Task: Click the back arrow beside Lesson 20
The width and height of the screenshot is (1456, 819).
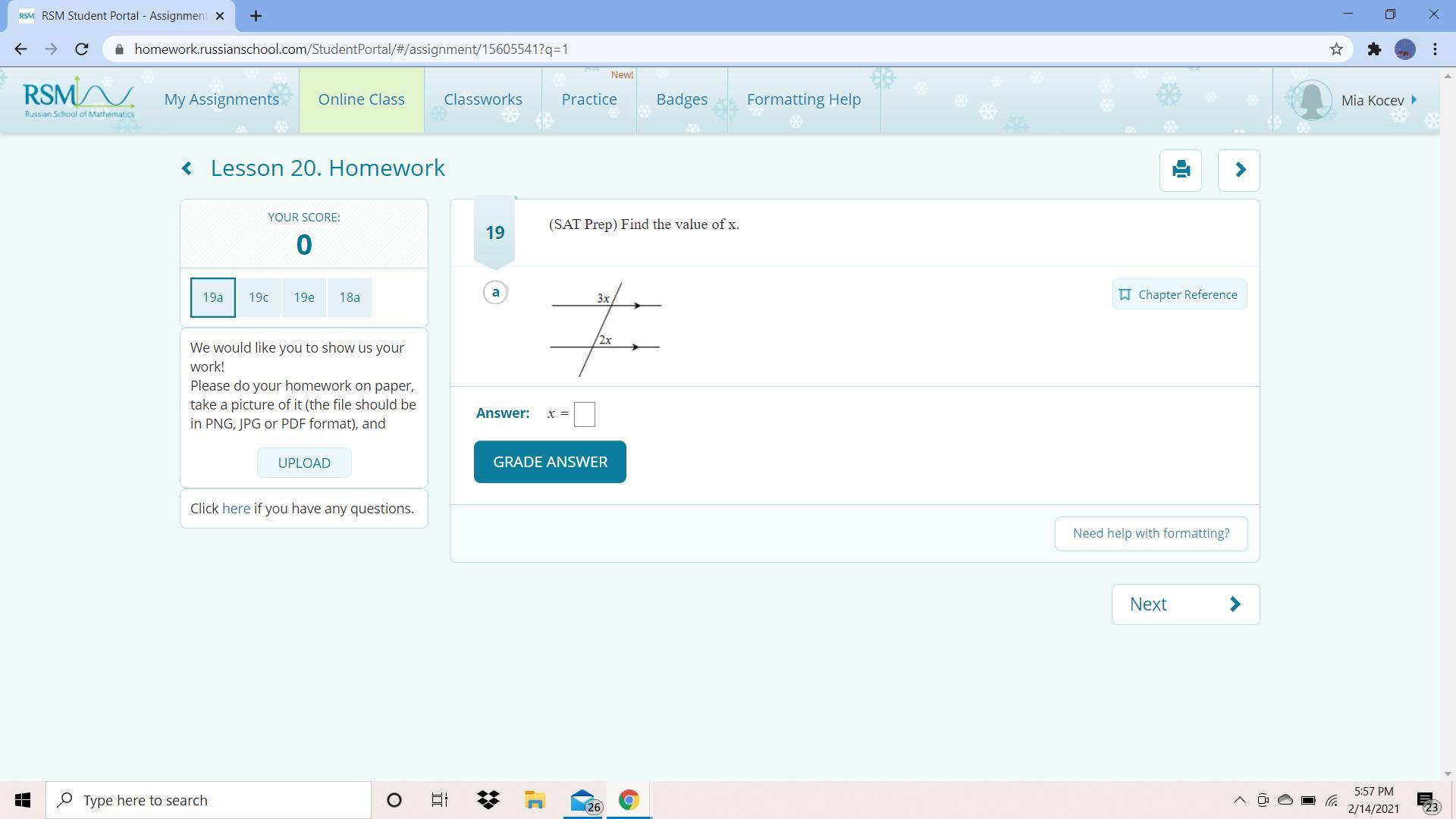Action: tap(187, 168)
